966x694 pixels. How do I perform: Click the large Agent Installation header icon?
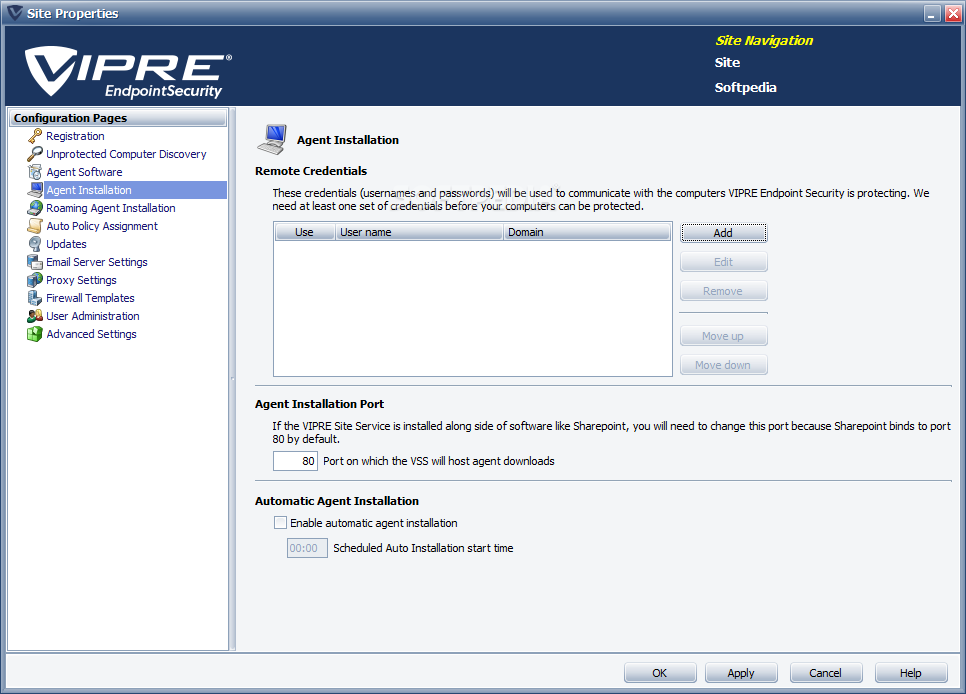pos(272,139)
